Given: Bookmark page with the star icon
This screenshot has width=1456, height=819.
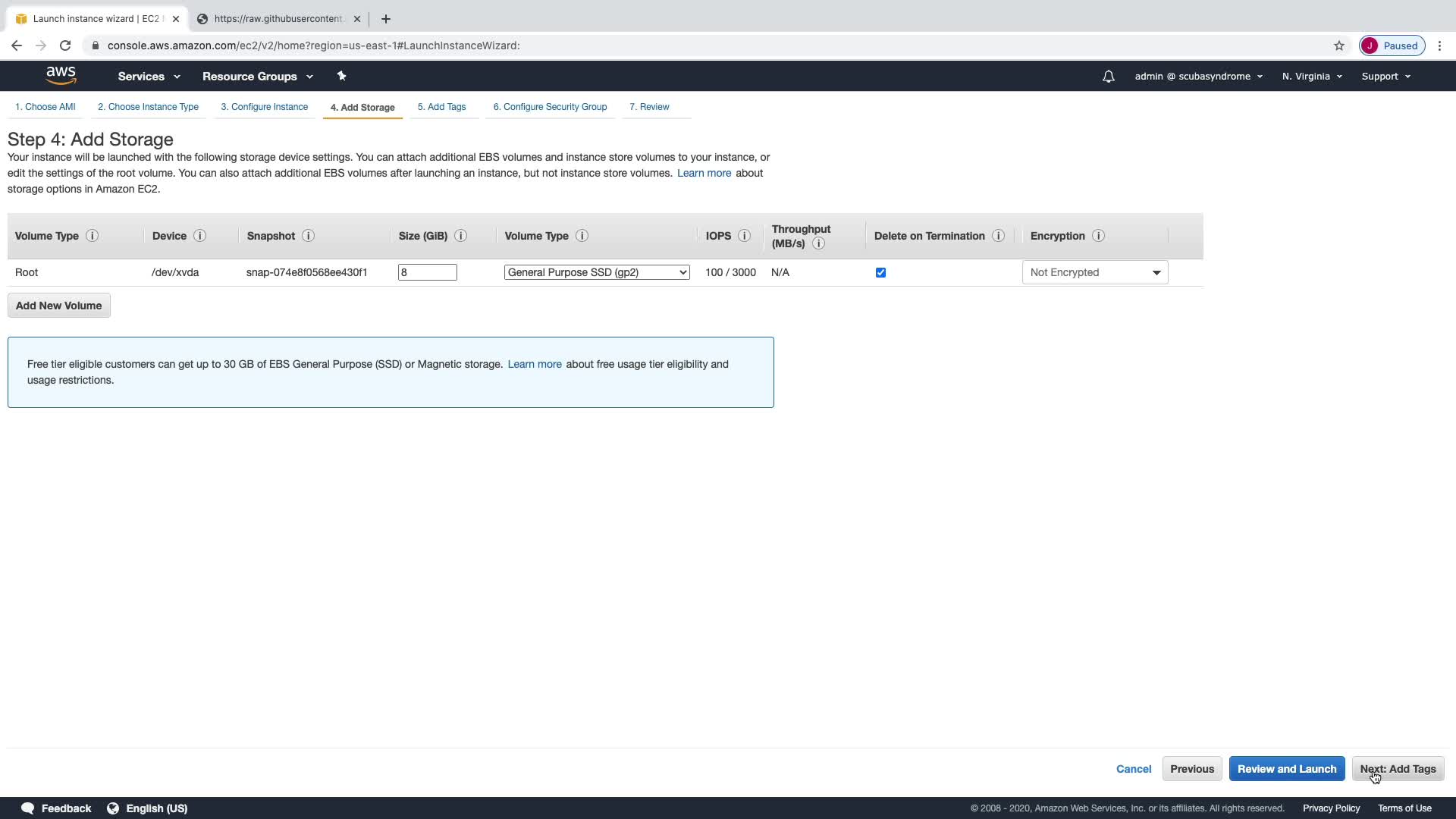Looking at the screenshot, I should coord(1338,45).
